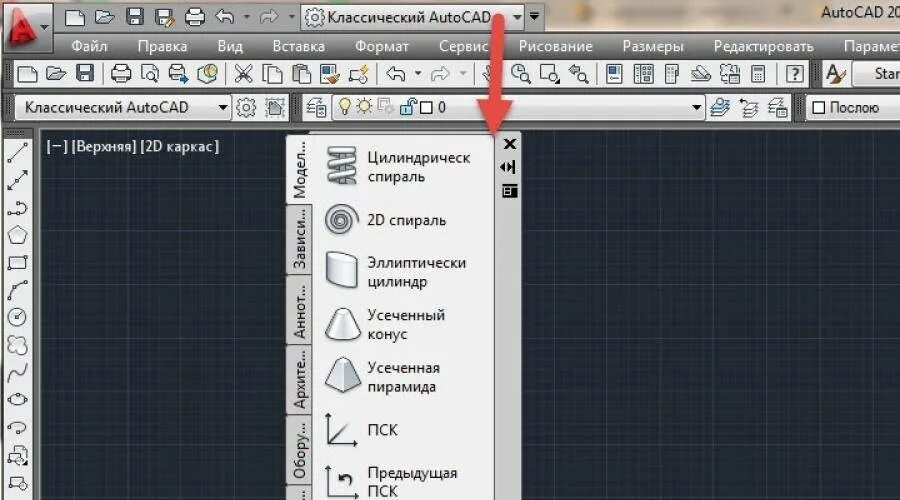Screen dimensions: 900x500
Task: Click the Zoom Previous icon
Action: 578,73
